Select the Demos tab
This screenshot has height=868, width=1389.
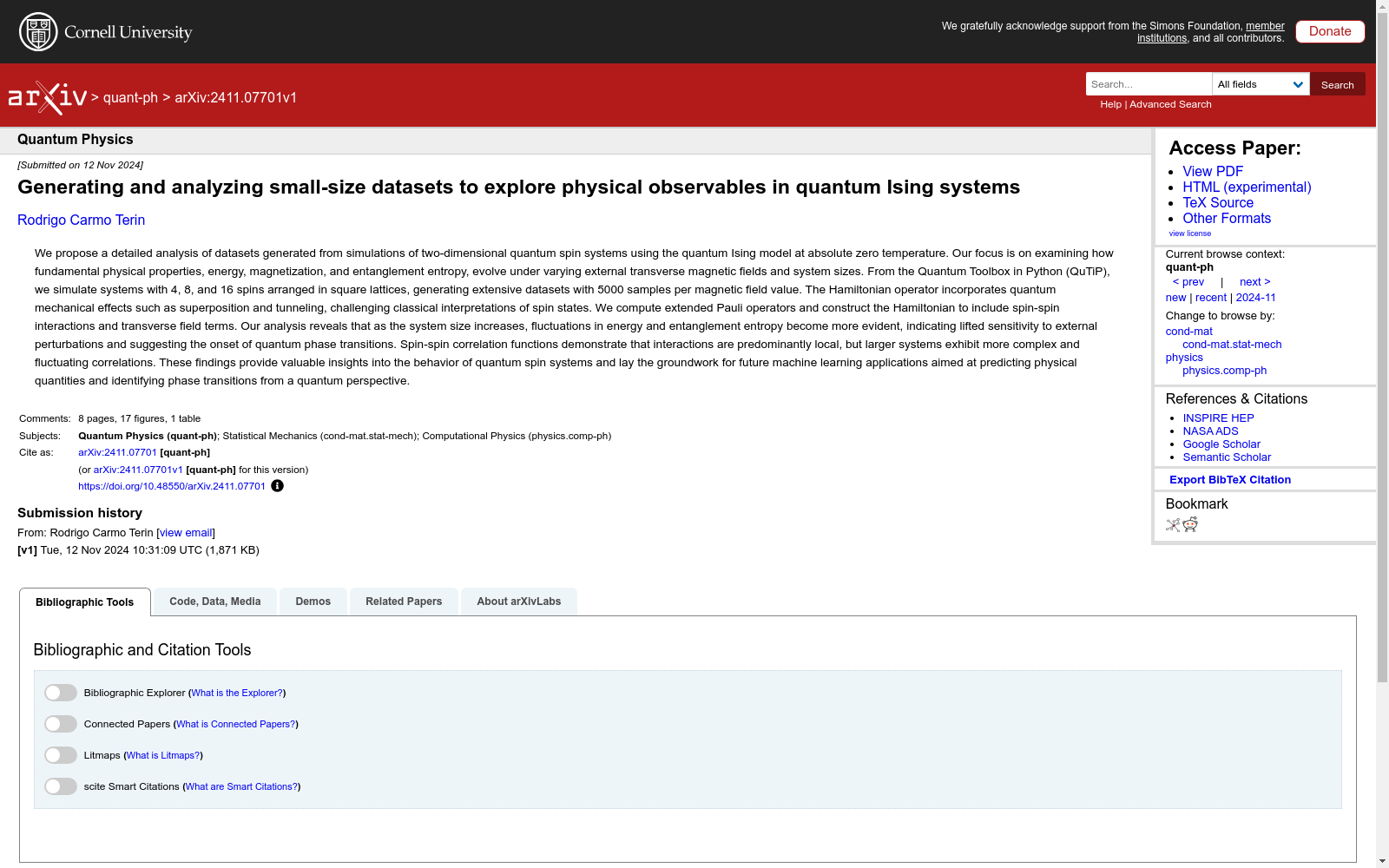(x=313, y=602)
